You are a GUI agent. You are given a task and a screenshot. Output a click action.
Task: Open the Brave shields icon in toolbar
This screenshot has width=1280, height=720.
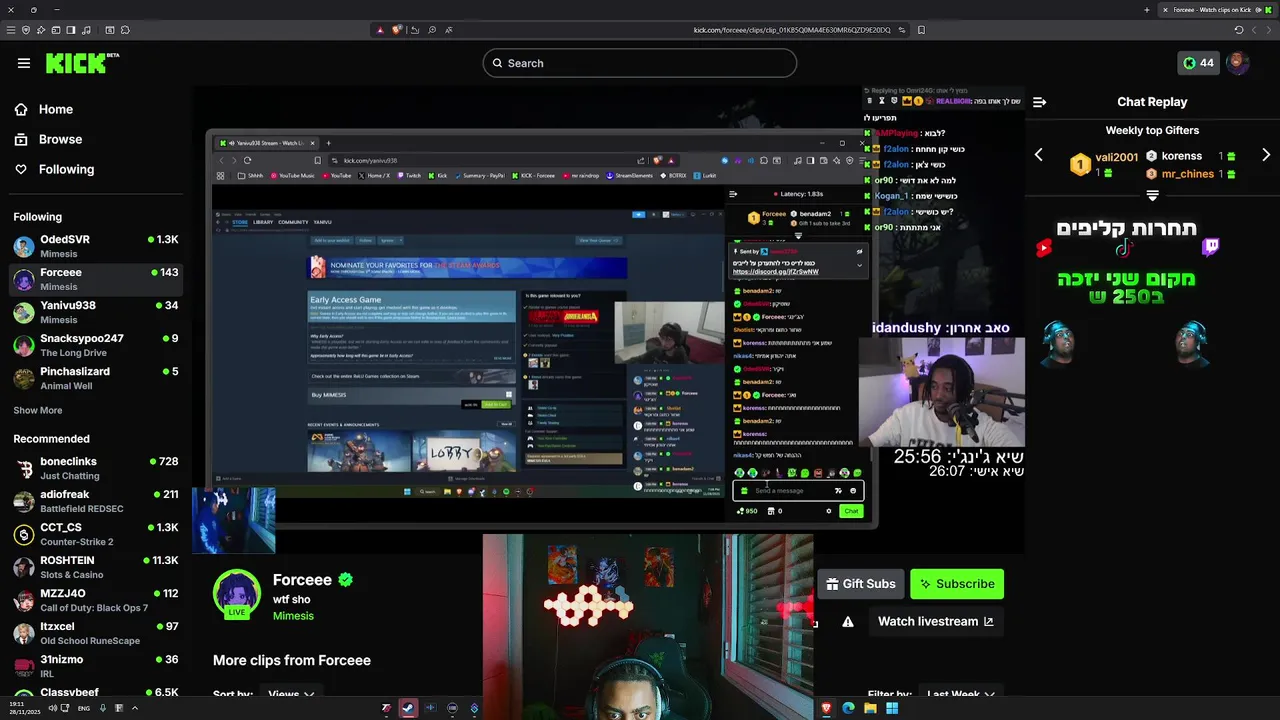(x=26, y=30)
